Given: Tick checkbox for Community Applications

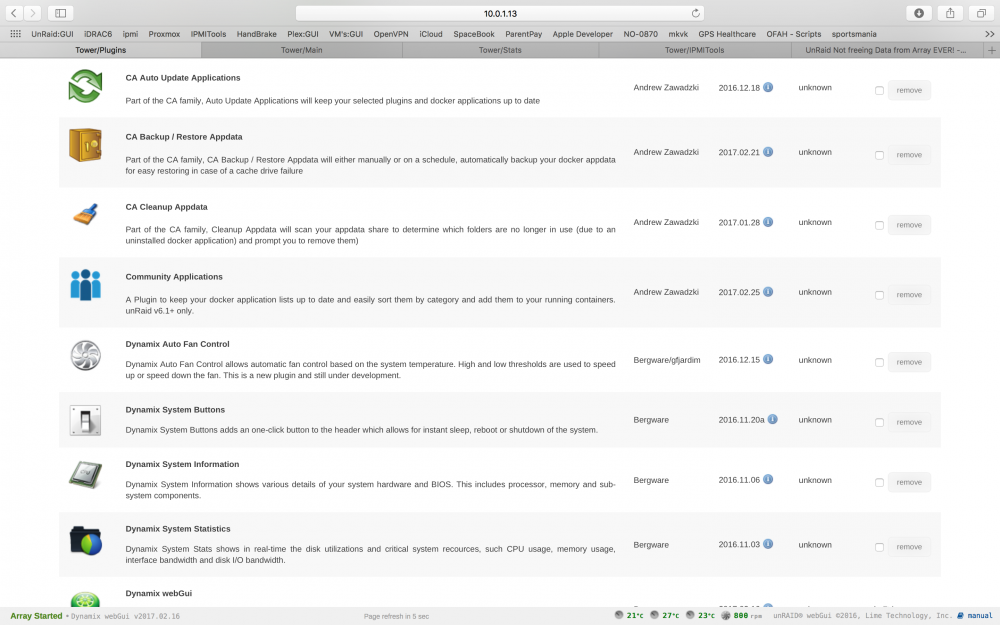Looking at the screenshot, I should 879,295.
